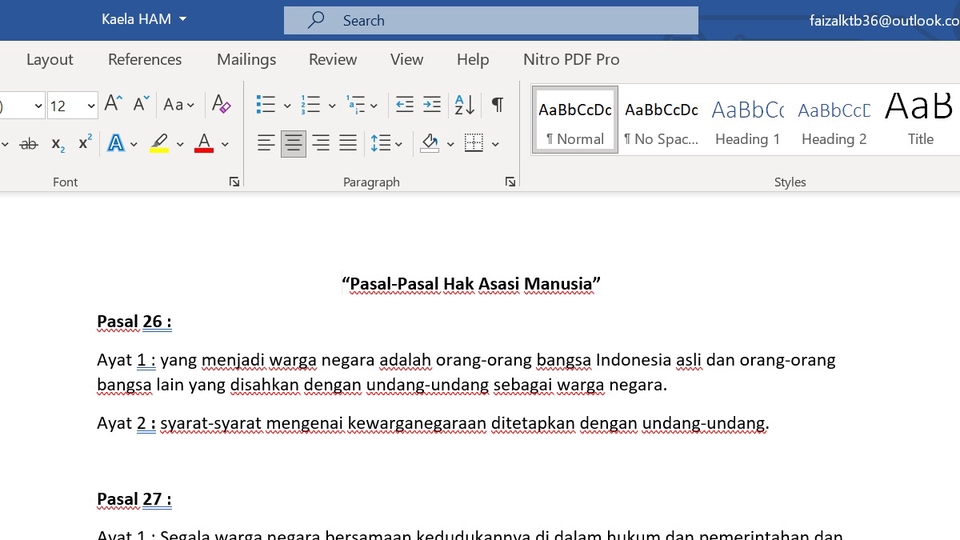This screenshot has width=960, height=540.
Task: Apply borders to the selection
Action: pyautogui.click(x=473, y=143)
